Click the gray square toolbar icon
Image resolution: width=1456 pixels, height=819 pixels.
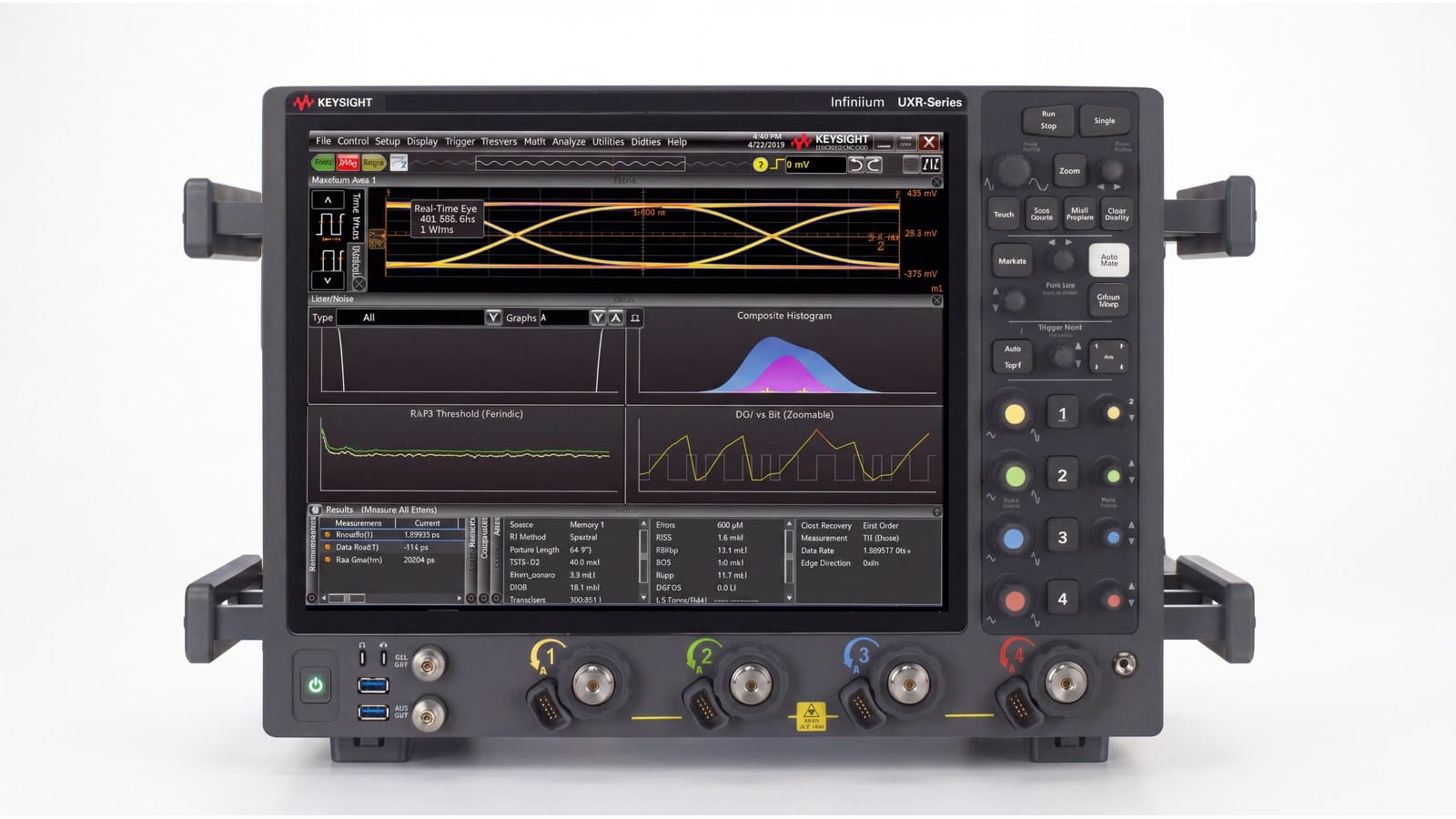[911, 165]
